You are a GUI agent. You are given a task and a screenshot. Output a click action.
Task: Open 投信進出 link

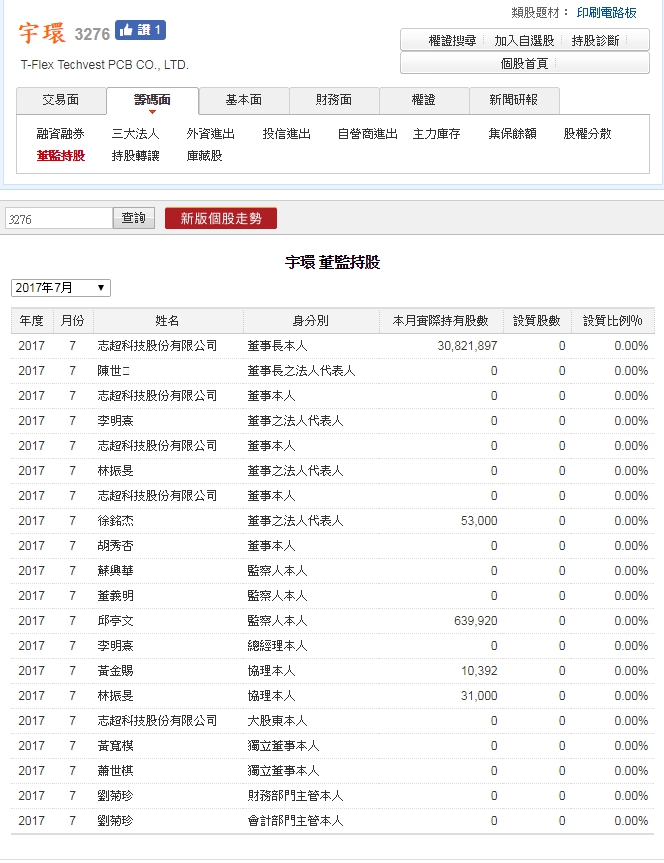pyautogui.click(x=287, y=134)
